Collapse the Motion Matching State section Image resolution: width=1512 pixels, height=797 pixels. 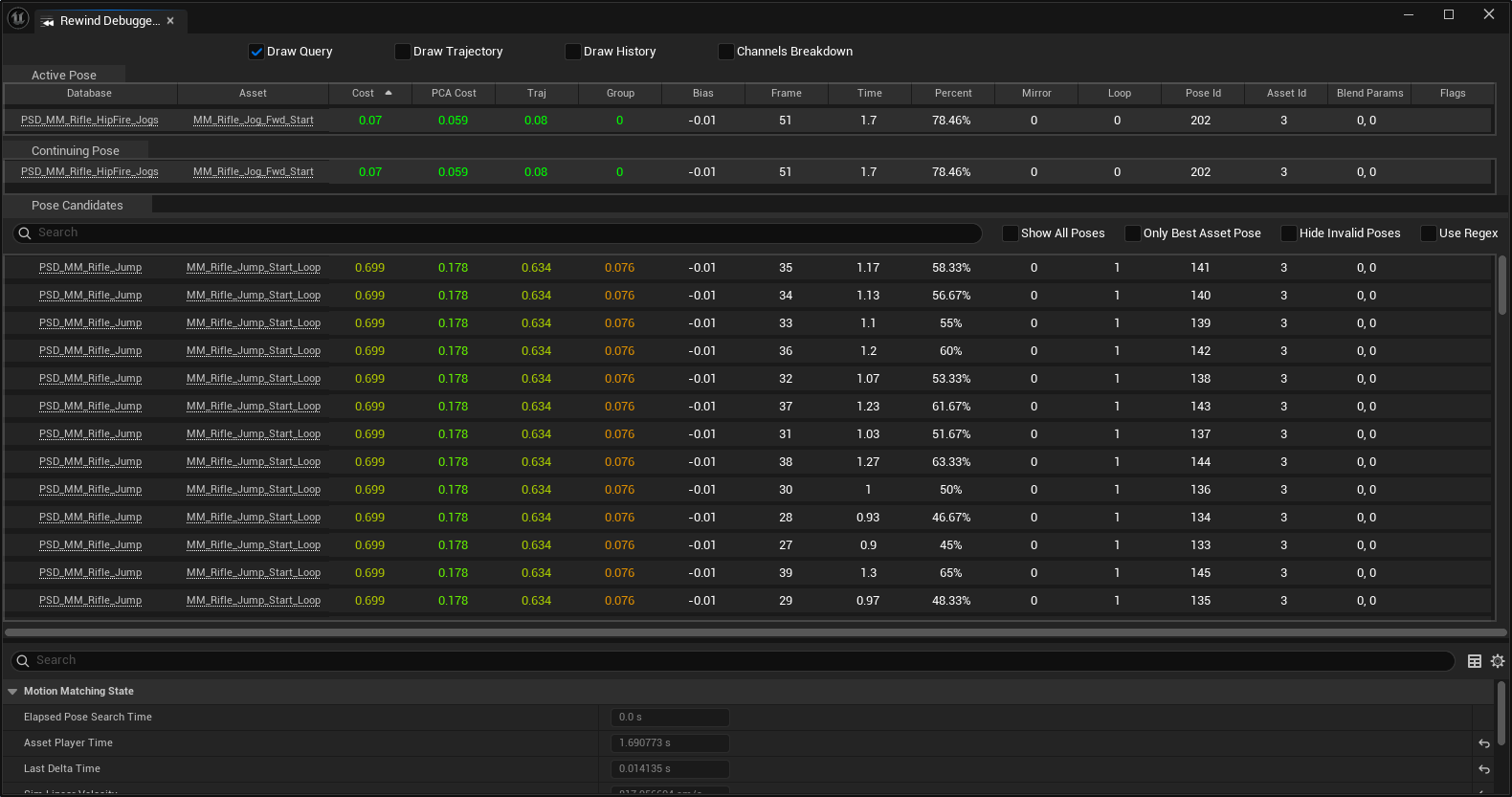[x=12, y=692]
